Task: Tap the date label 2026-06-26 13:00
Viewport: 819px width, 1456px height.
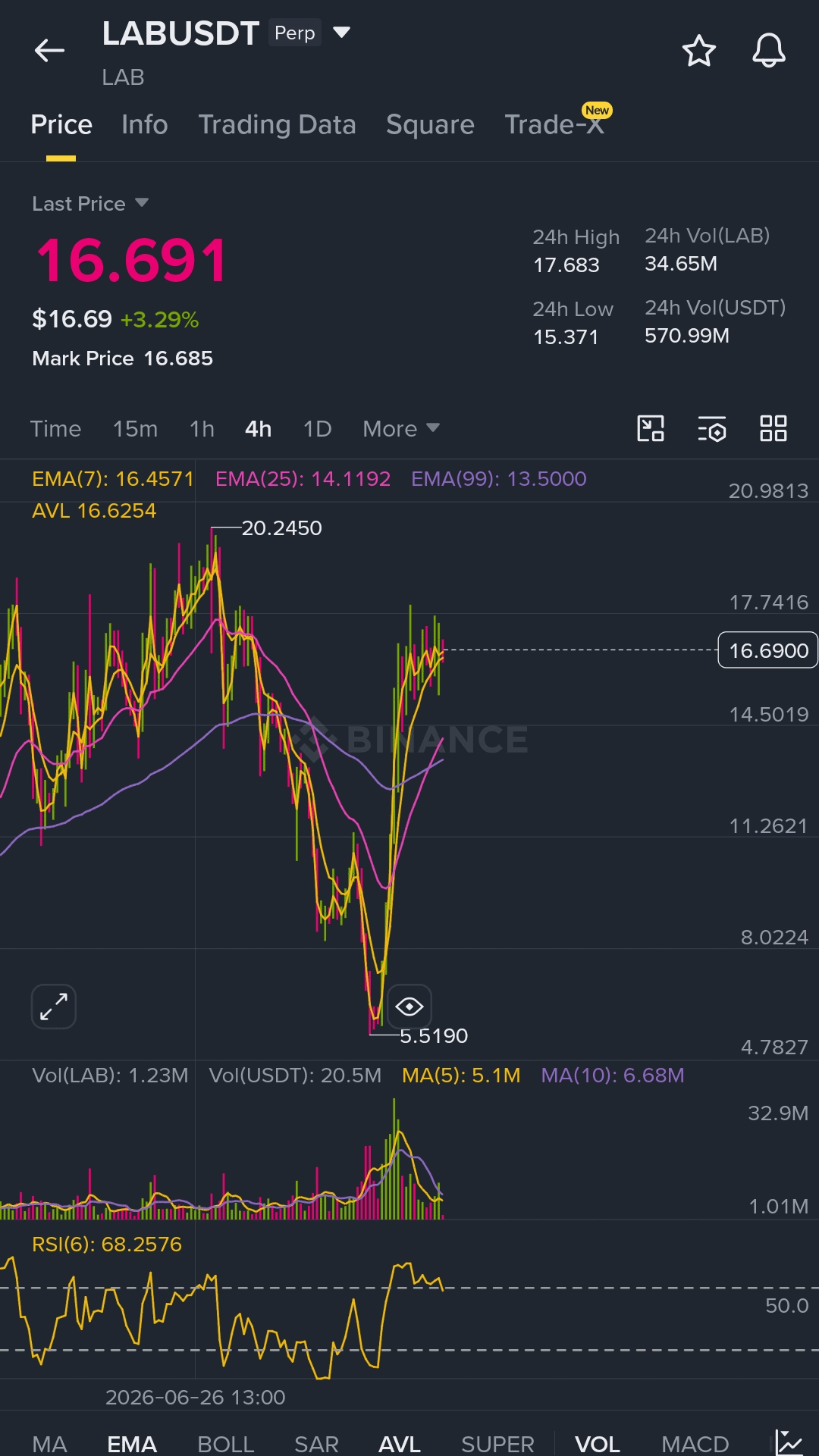Action: click(196, 1397)
